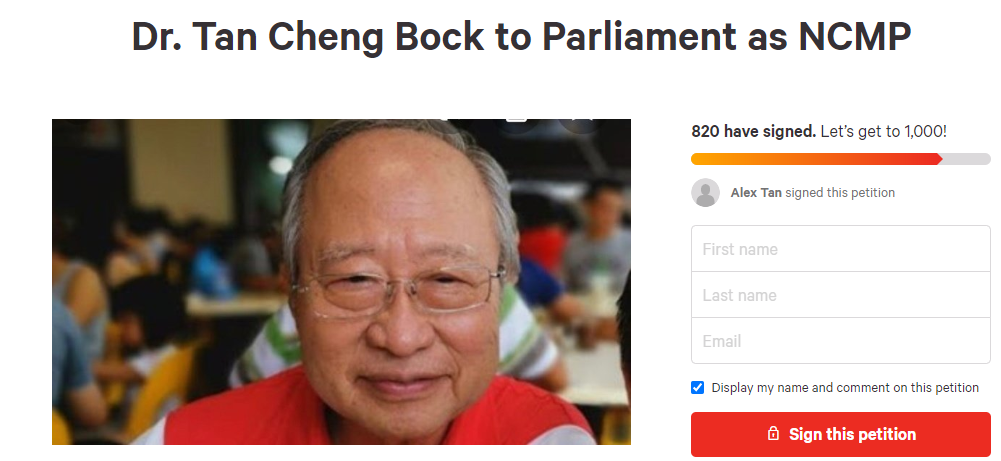The height and width of the screenshot is (461, 1001).
Task: Click the gray signer avatar icon
Action: coord(705,192)
